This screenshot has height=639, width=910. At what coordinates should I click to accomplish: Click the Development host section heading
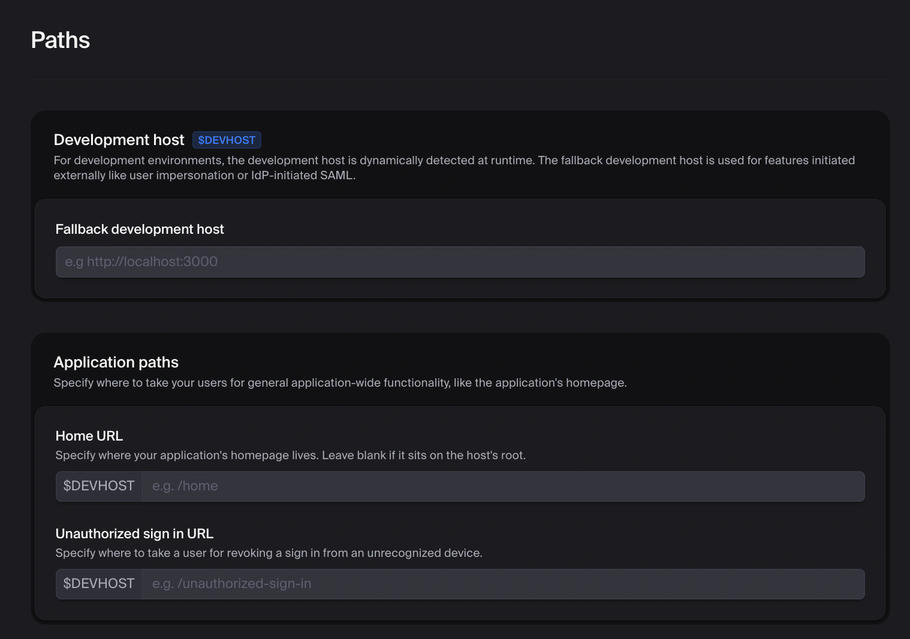click(x=119, y=140)
